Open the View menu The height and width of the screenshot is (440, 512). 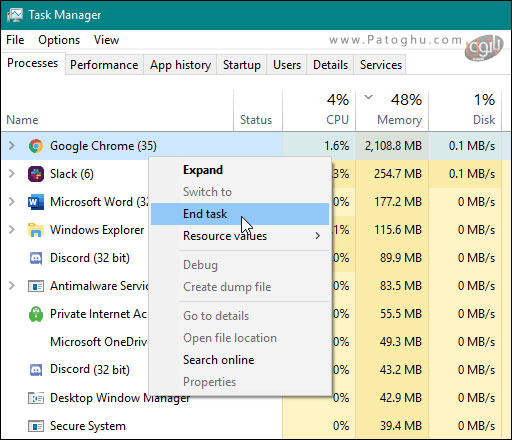click(x=106, y=40)
